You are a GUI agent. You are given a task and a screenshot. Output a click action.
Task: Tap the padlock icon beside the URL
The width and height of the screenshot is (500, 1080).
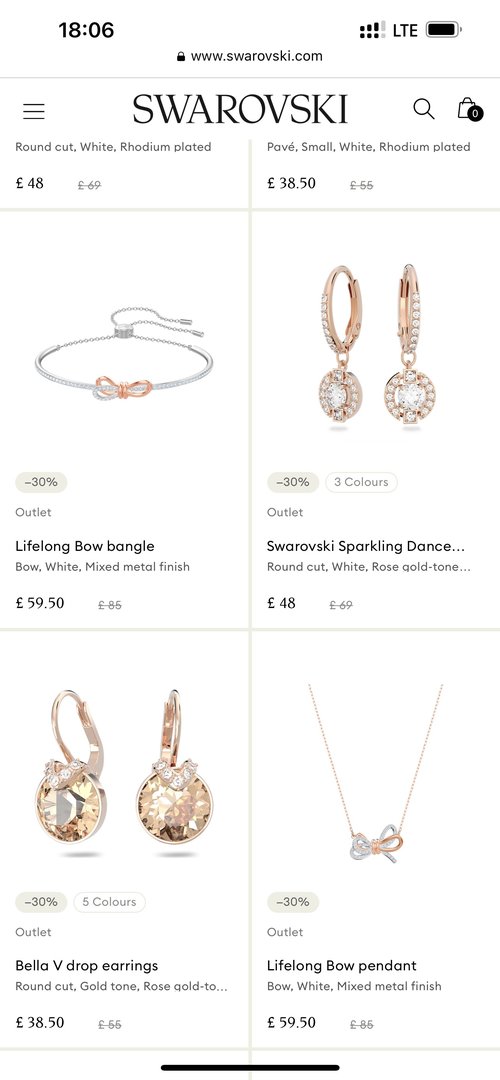click(x=181, y=56)
